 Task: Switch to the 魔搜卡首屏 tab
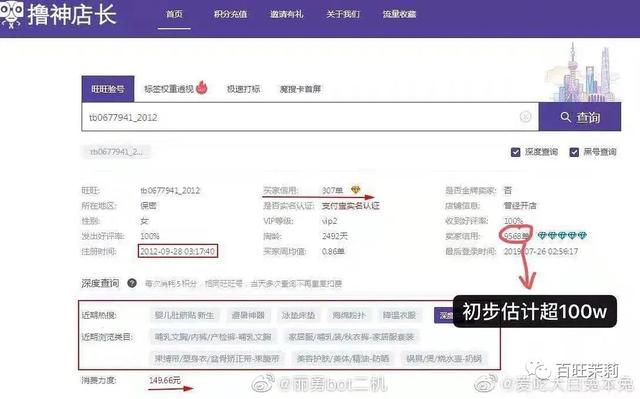(300, 89)
